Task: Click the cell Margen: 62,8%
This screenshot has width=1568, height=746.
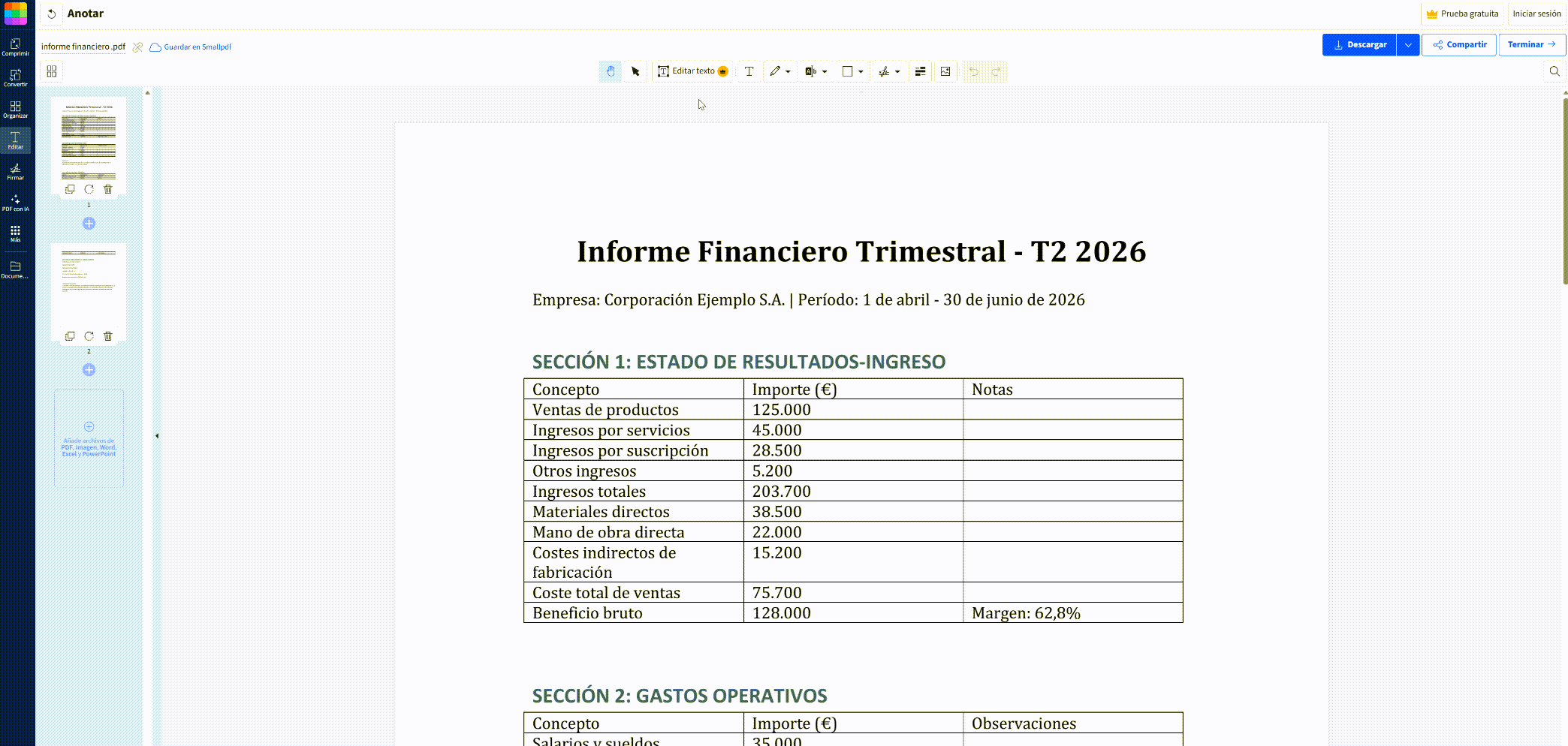Action: (1072, 612)
